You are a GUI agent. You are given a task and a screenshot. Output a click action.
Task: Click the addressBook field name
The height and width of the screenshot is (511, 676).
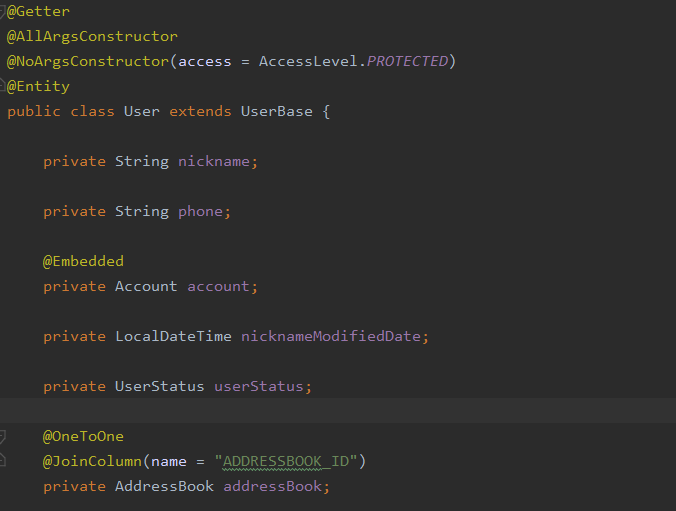pos(272,487)
